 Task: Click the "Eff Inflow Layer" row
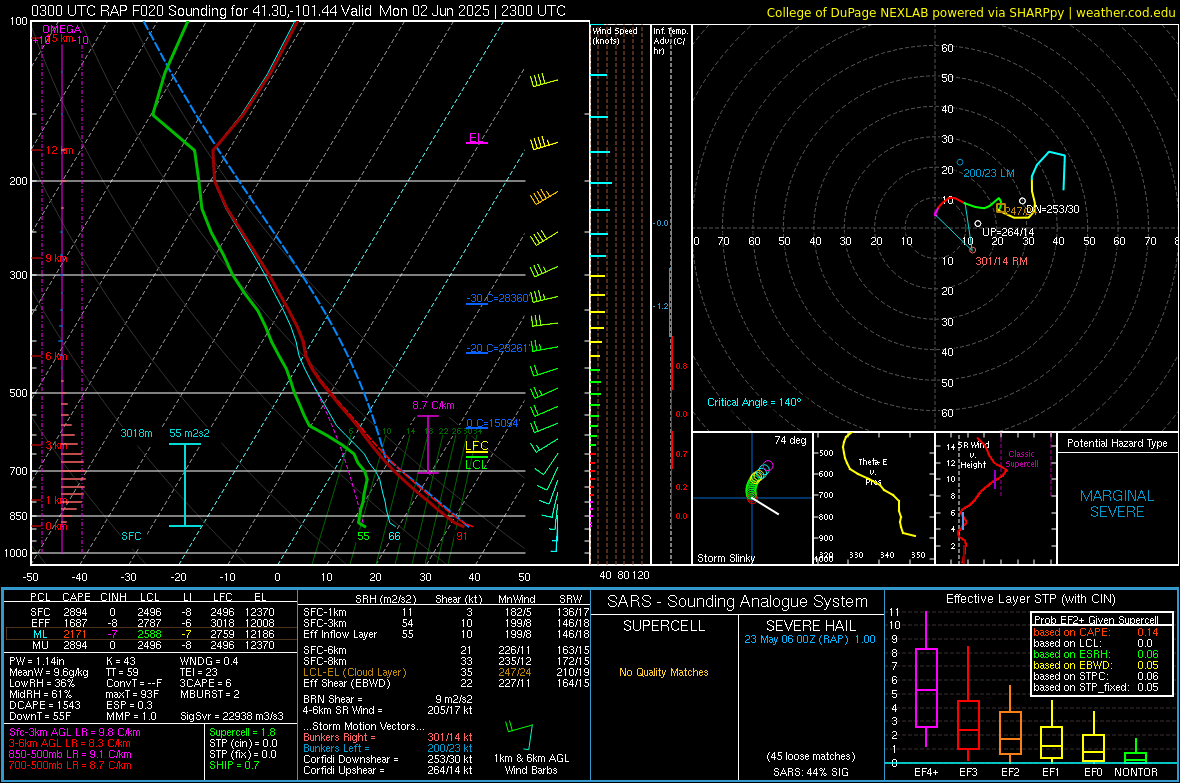pyautogui.click(x=446, y=634)
